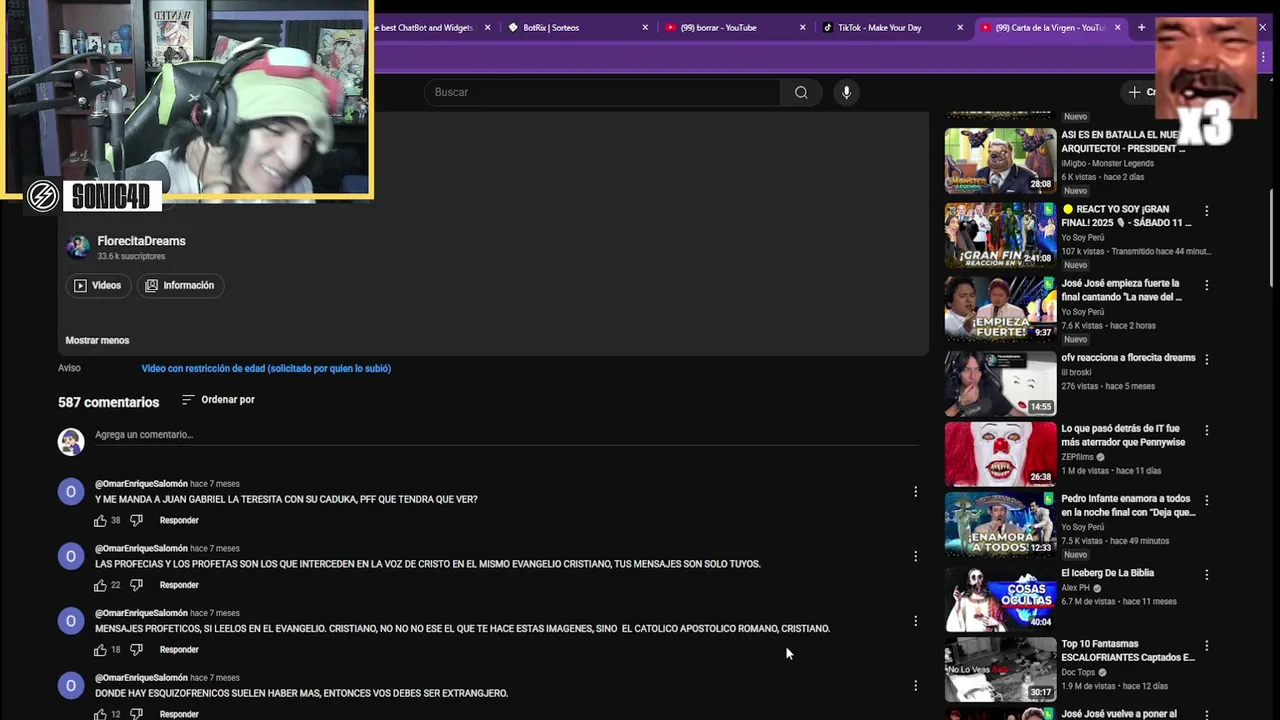Image resolution: width=1280 pixels, height=720 pixels.
Task: Open 'Pedro Infante enamora a todos' thumbnail
Action: pos(1000,523)
